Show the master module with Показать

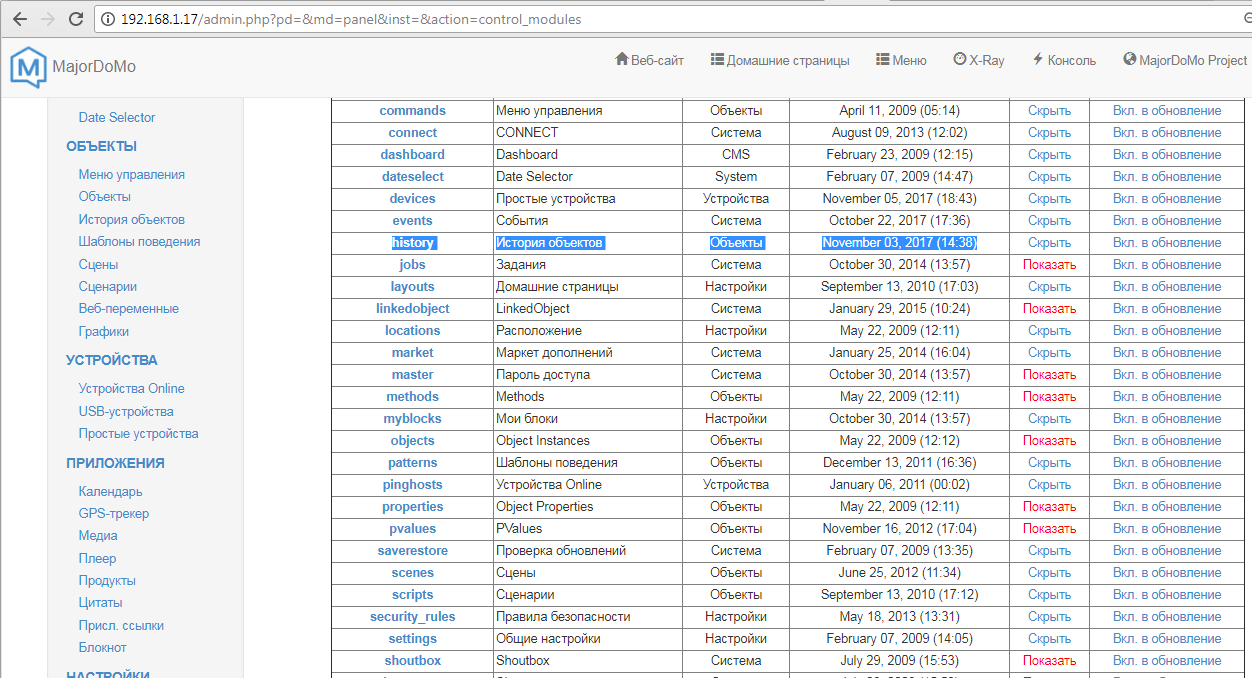coord(1049,374)
